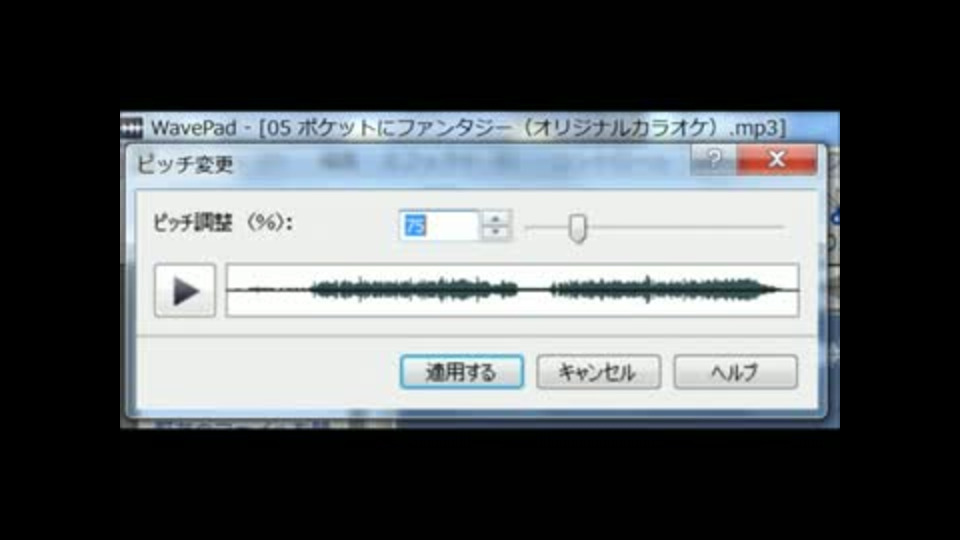This screenshot has width=960, height=540.
Task: Click the pitch percentage input field
Action: pyautogui.click(x=439, y=225)
